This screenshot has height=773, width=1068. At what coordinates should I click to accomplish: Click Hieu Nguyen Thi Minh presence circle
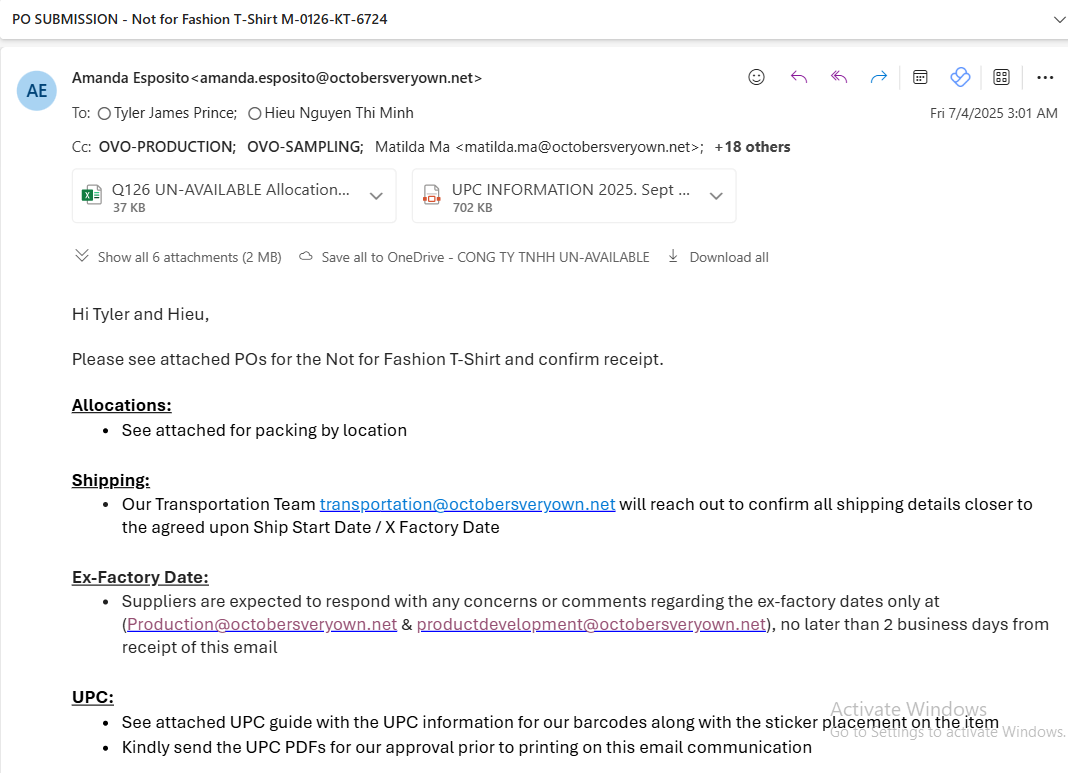click(x=254, y=114)
